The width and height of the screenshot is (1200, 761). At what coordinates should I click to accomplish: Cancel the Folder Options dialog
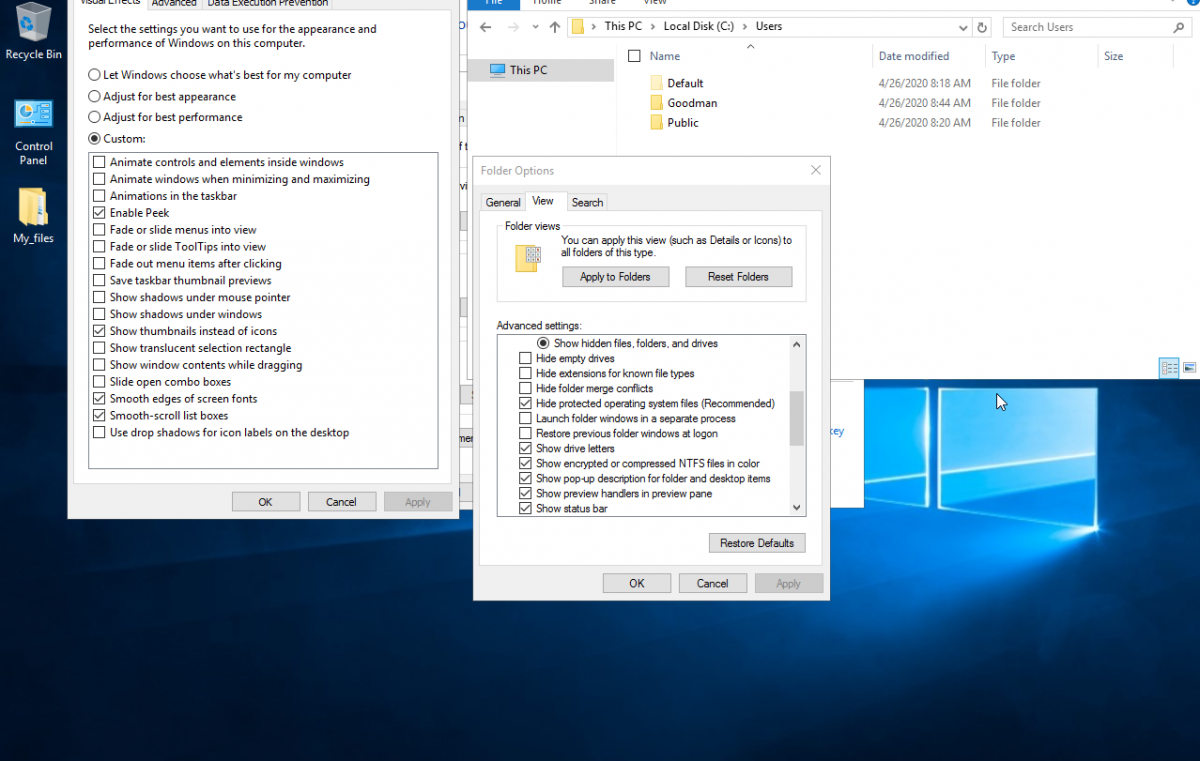(x=713, y=583)
